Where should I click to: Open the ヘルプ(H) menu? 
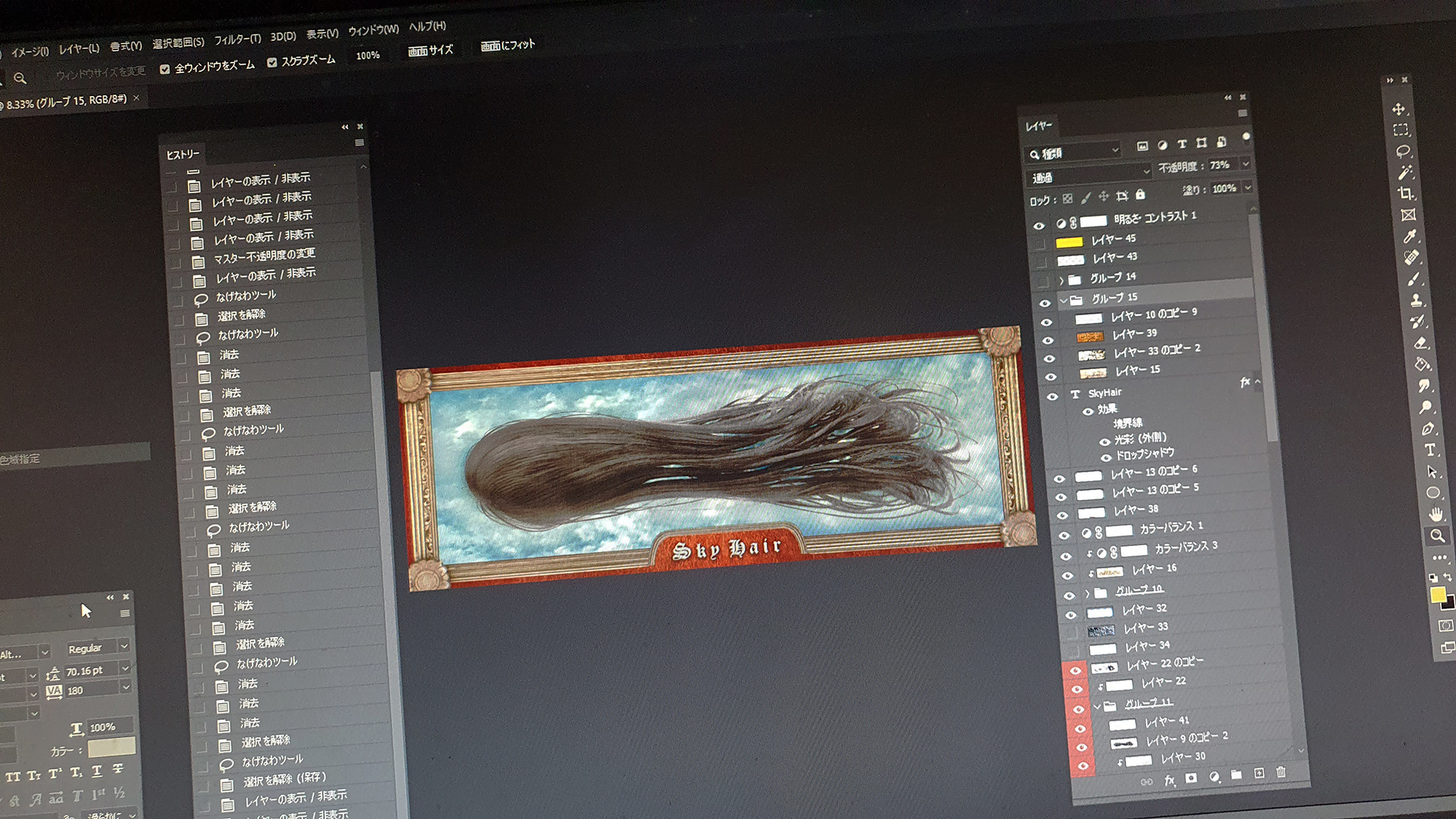click(x=427, y=26)
